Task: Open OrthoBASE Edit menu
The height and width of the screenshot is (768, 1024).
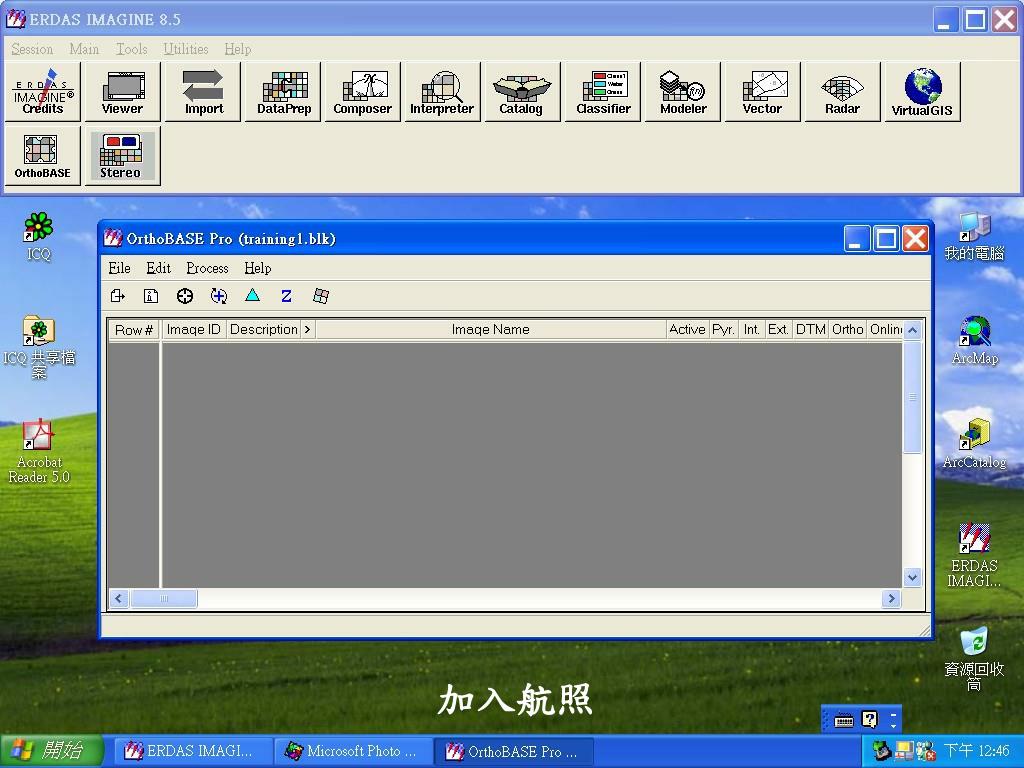Action: pyautogui.click(x=159, y=268)
